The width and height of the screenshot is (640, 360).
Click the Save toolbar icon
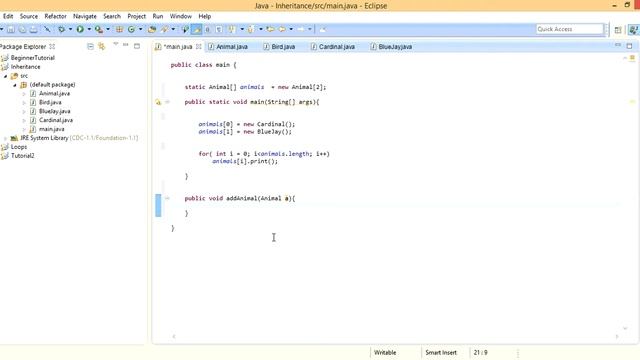point(11,29)
